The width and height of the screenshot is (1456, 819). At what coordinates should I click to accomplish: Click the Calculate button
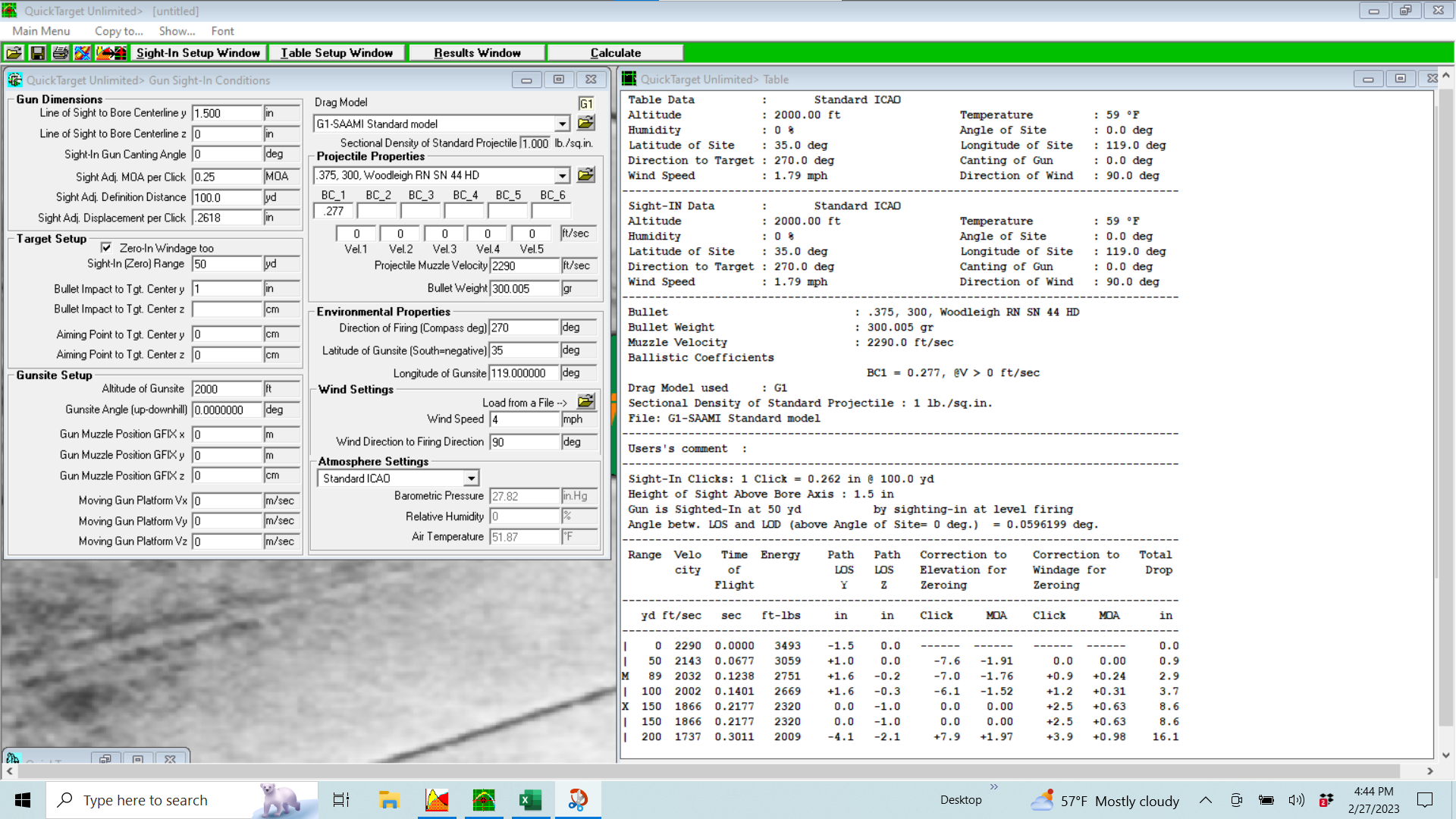[615, 53]
